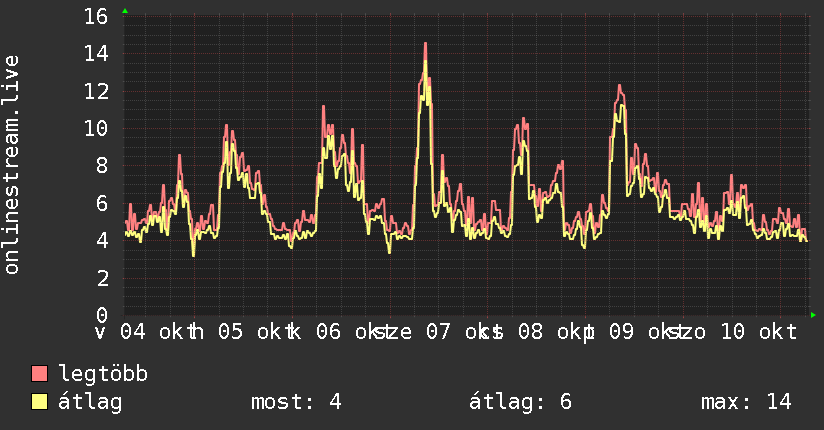Click the y-axis label 12
824x430 pixels.
[96, 91]
